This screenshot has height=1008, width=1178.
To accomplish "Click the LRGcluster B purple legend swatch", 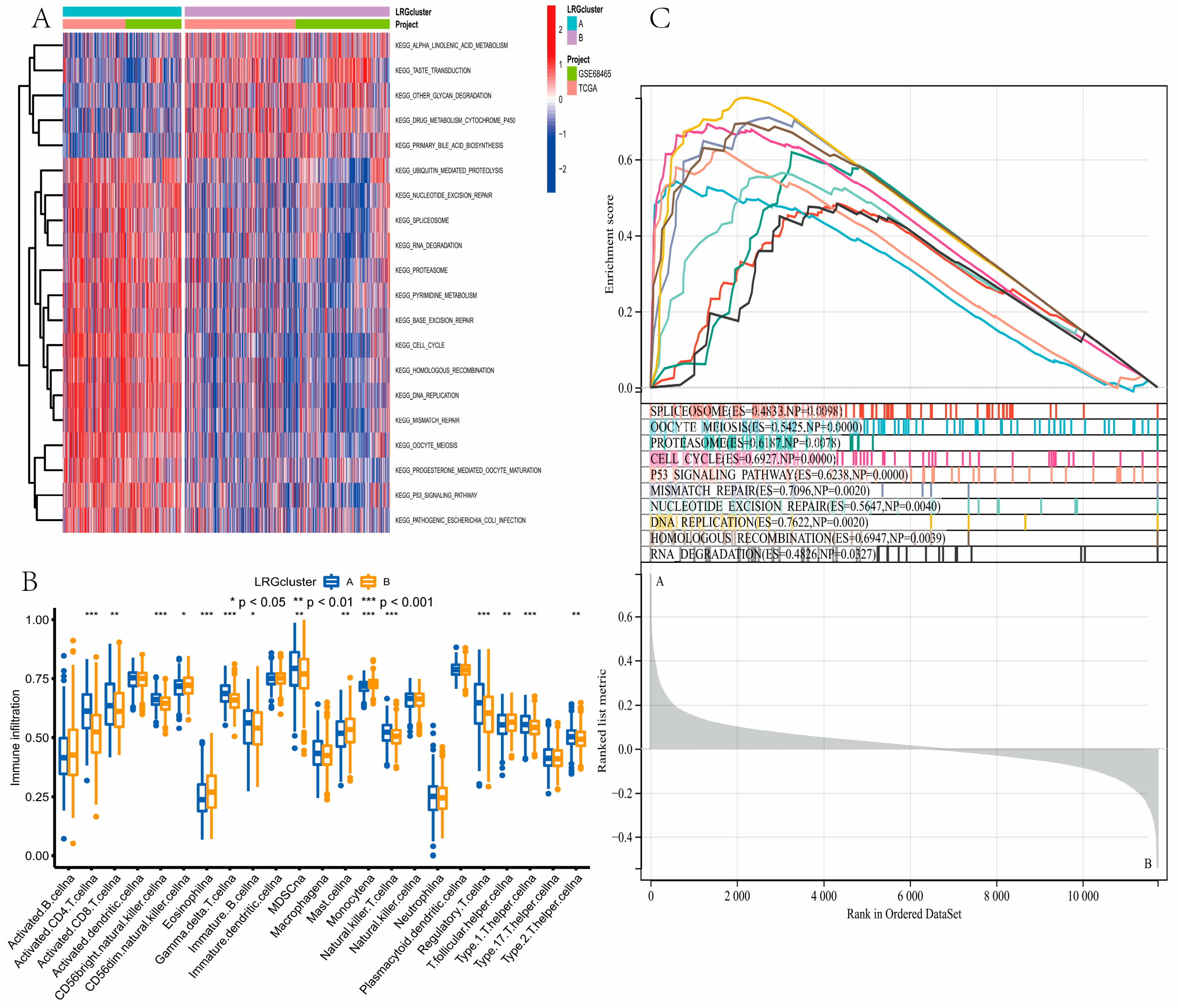I will coord(572,38).
